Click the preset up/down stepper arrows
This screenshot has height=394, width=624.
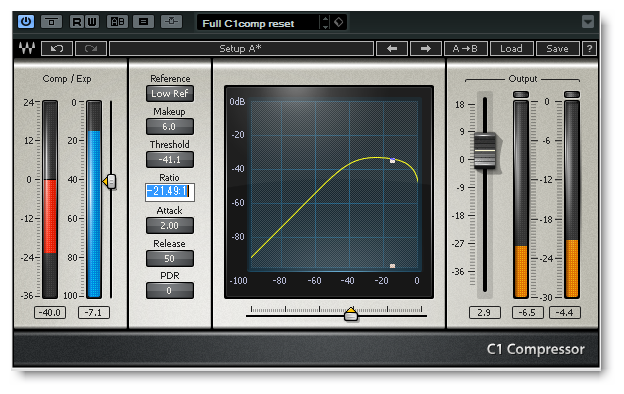click(326, 22)
